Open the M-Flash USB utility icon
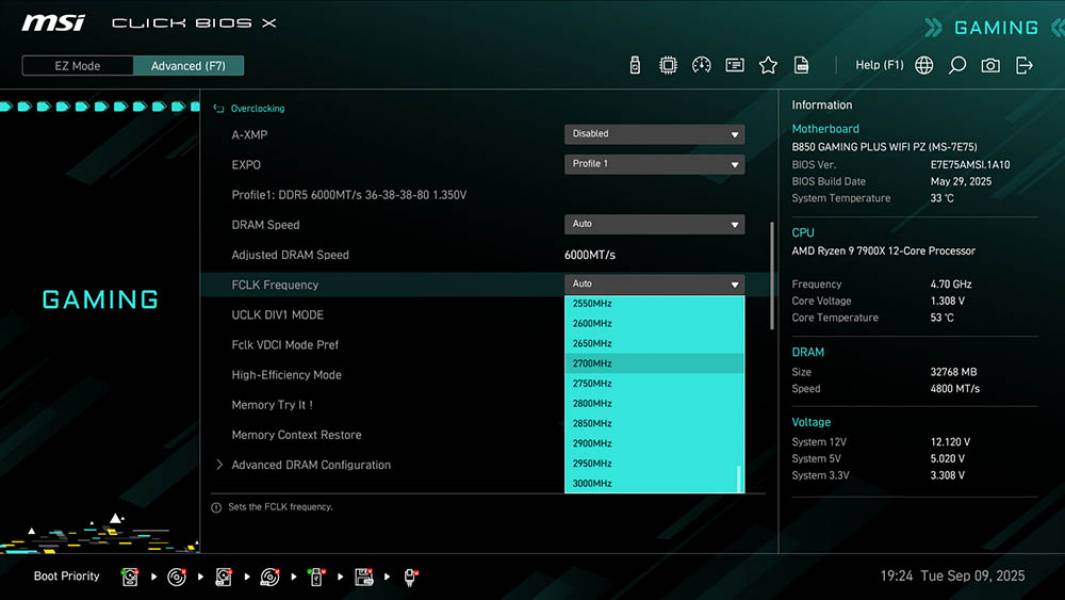The width and height of the screenshot is (1065, 600). [634, 64]
